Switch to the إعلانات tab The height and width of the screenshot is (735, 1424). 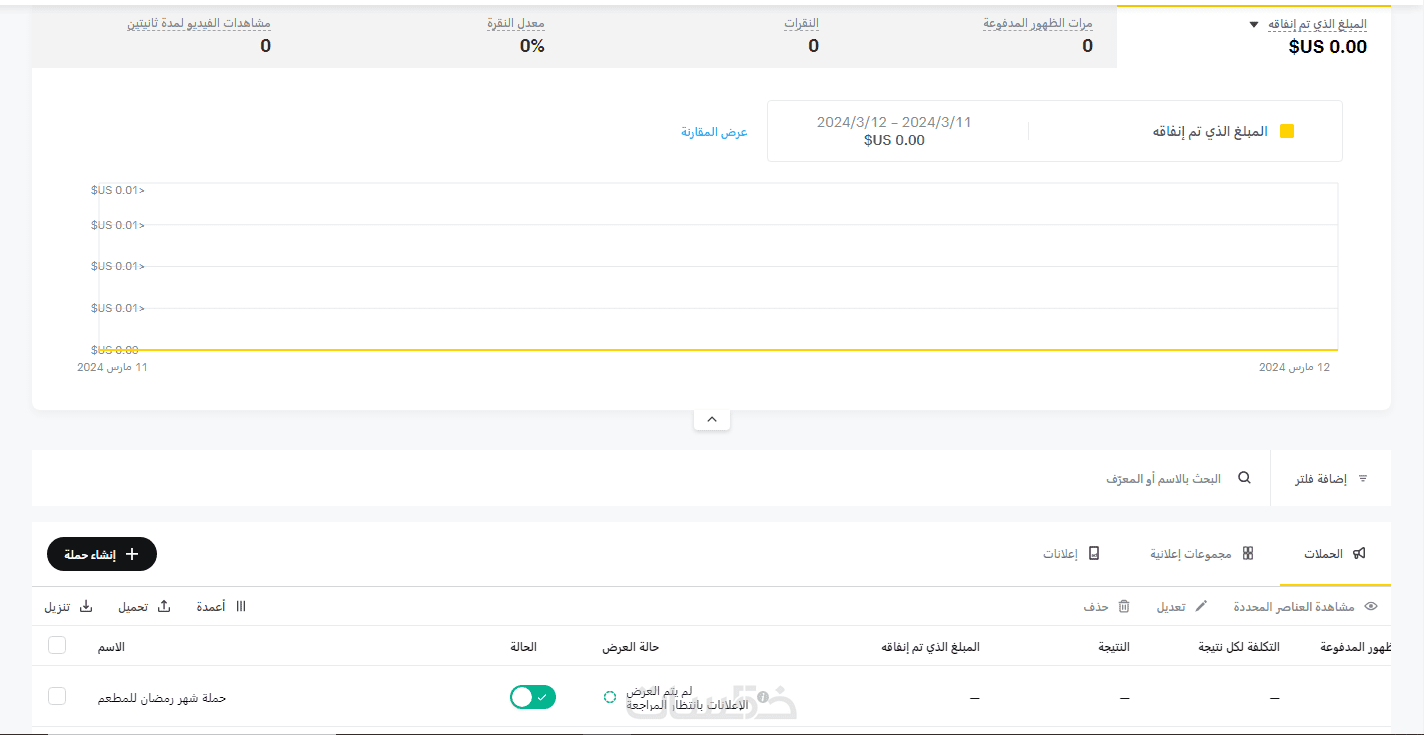point(1071,553)
